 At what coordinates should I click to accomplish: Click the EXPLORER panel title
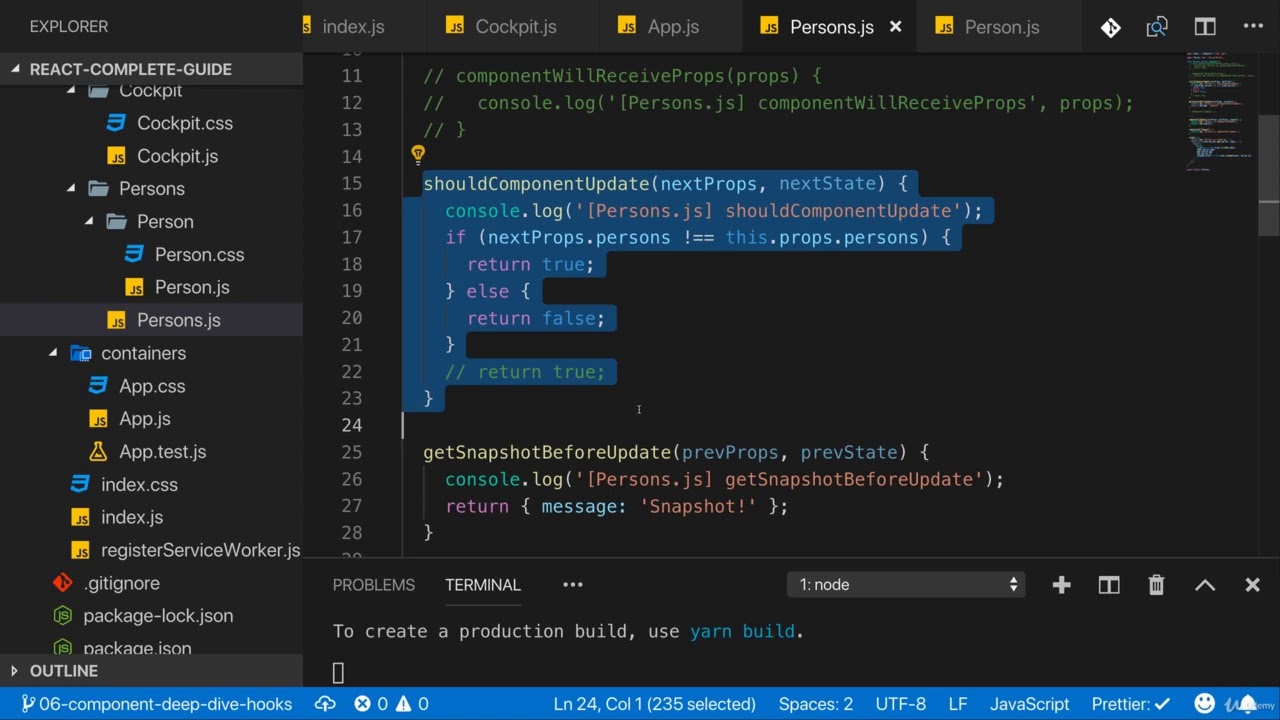69,27
